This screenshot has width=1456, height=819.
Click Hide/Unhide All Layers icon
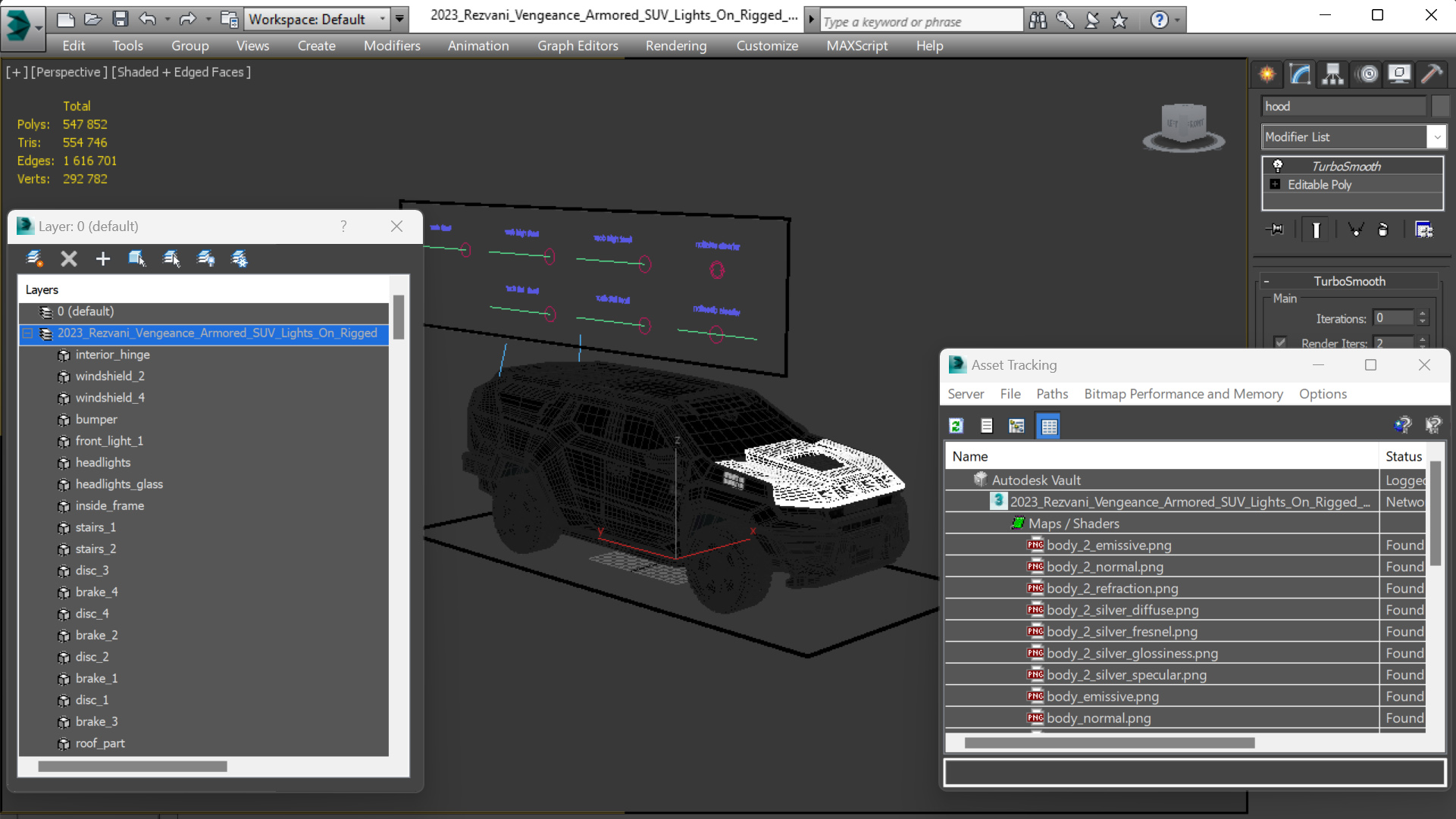tap(205, 259)
